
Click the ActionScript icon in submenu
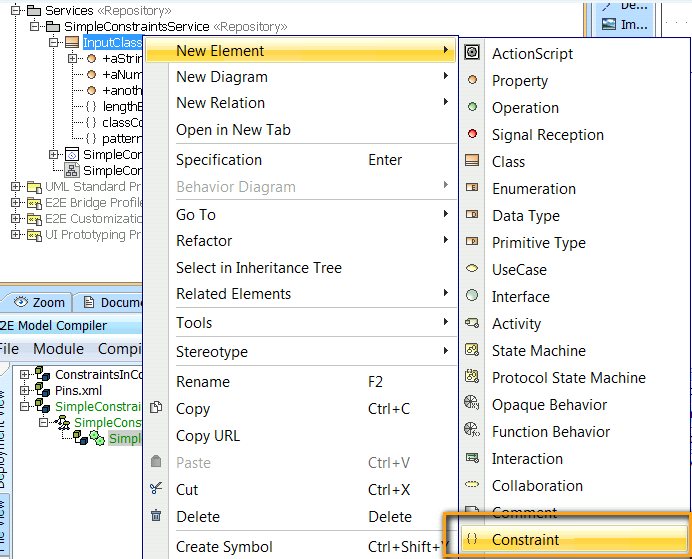tap(472, 54)
